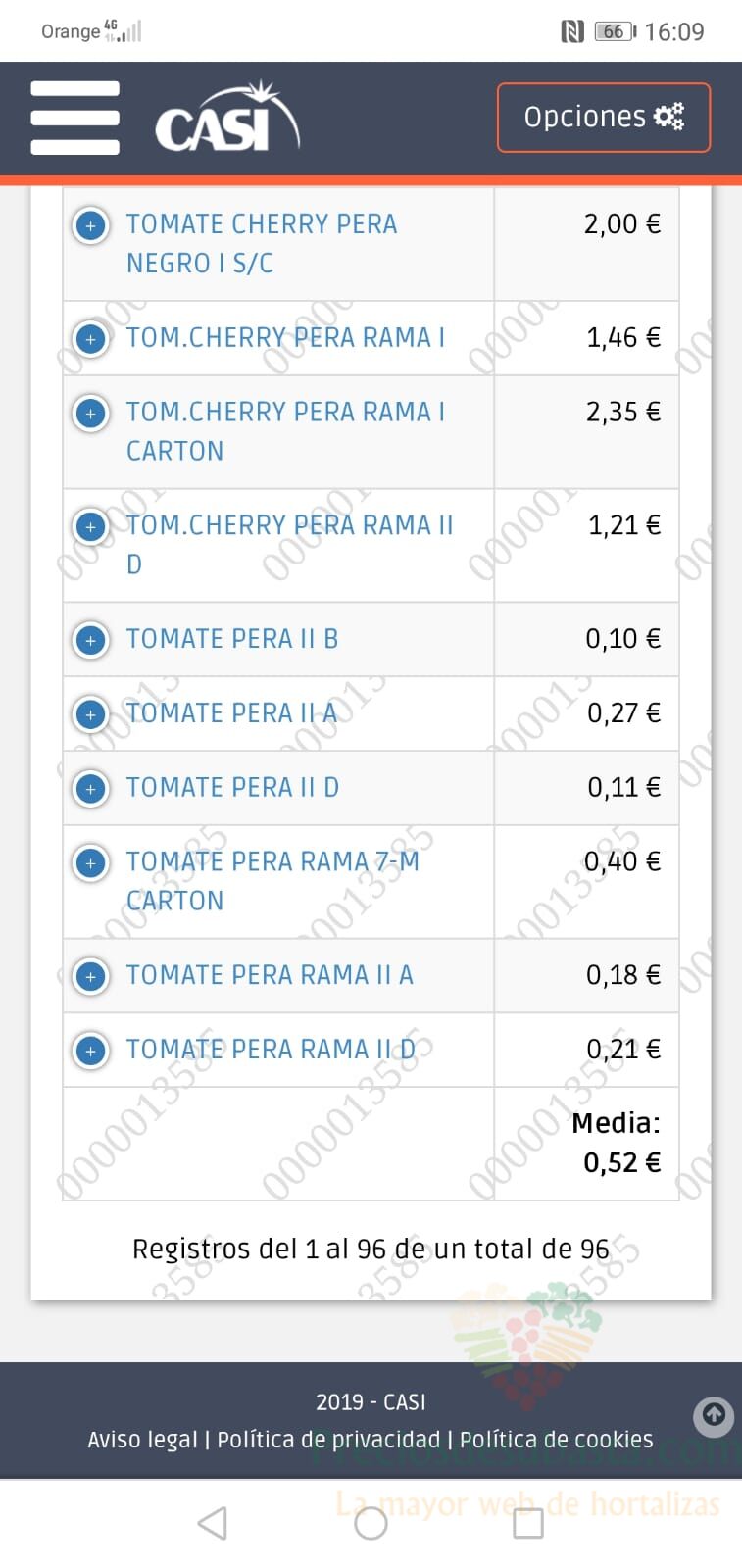Open the Opciones settings button
742x1568 pixels.
coord(604,118)
